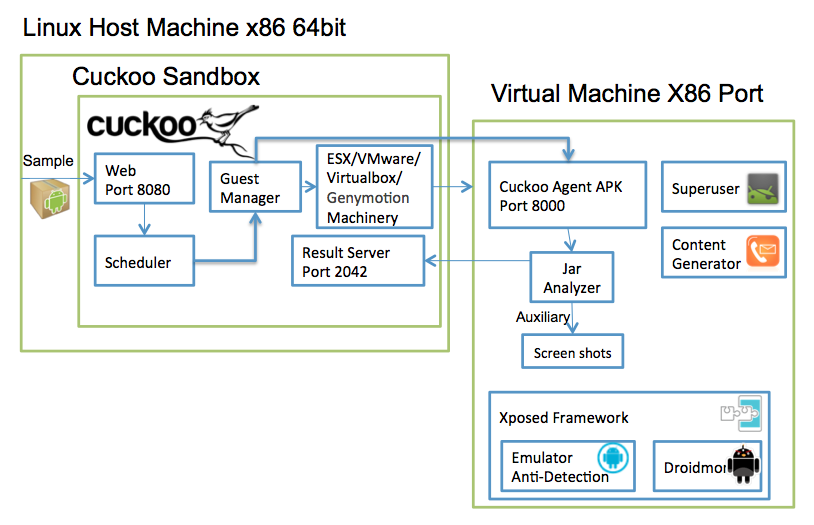Click the Guest Manager box
The width and height of the screenshot is (814, 525).
click(255, 187)
